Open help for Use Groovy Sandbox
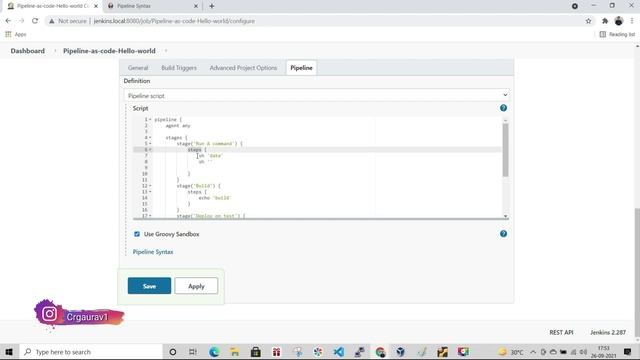This screenshot has width=640, height=360. click(x=503, y=233)
